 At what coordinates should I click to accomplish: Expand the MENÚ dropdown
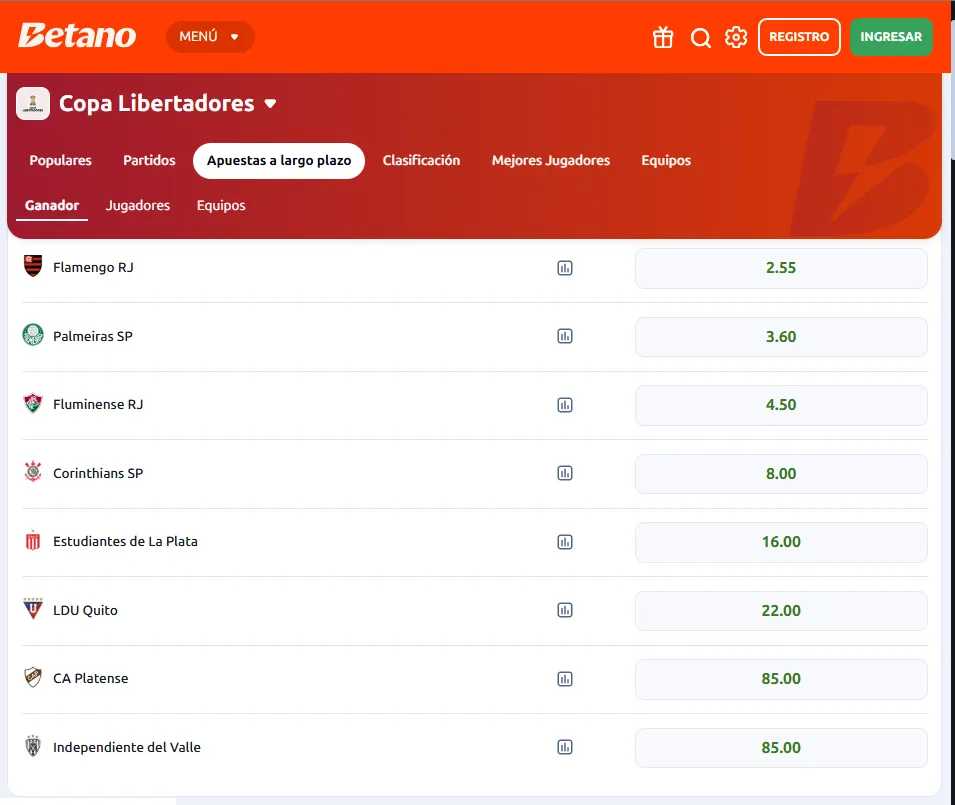210,37
